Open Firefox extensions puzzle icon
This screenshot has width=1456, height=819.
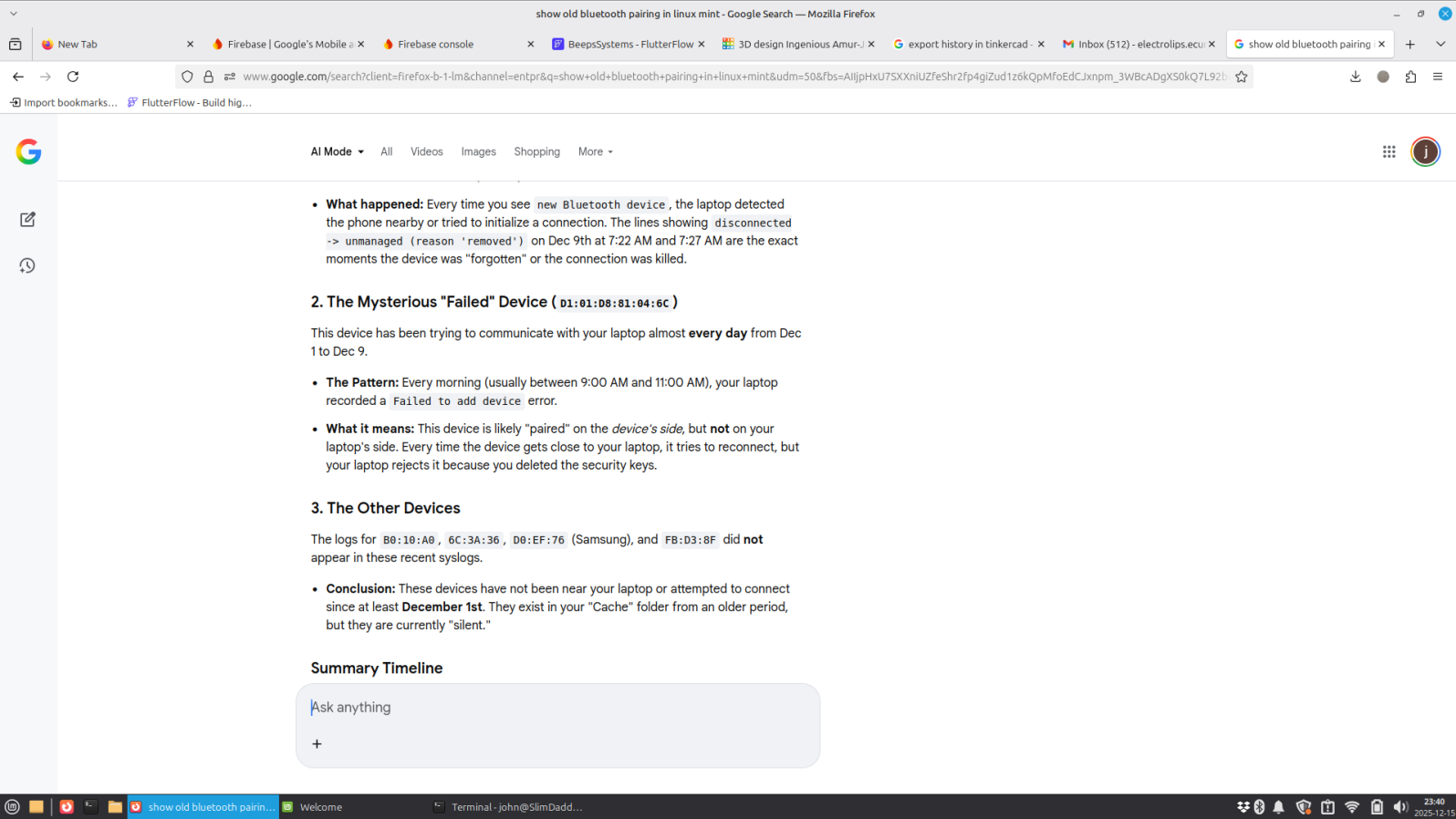click(x=1410, y=77)
